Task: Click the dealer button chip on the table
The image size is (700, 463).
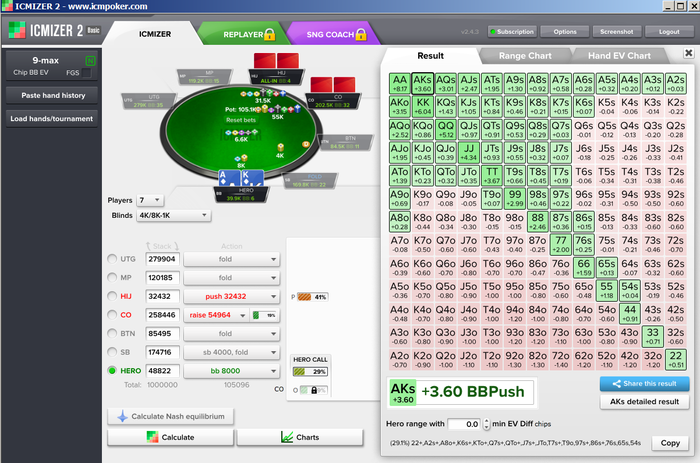Action: 306,144
